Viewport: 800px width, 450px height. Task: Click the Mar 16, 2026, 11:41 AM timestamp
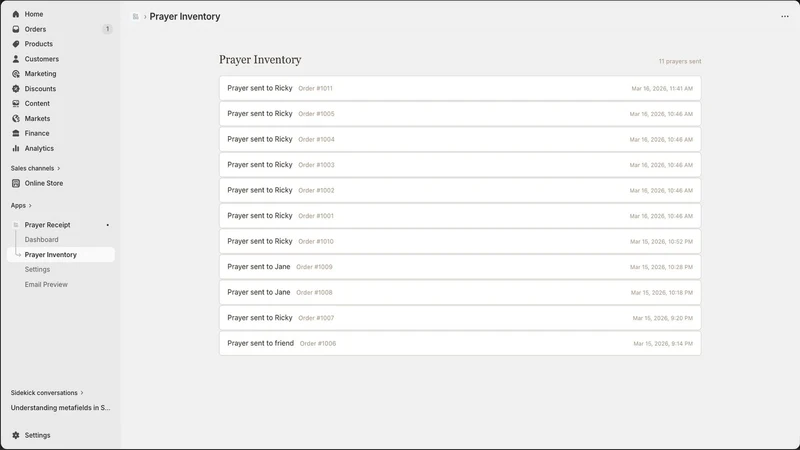point(662,89)
